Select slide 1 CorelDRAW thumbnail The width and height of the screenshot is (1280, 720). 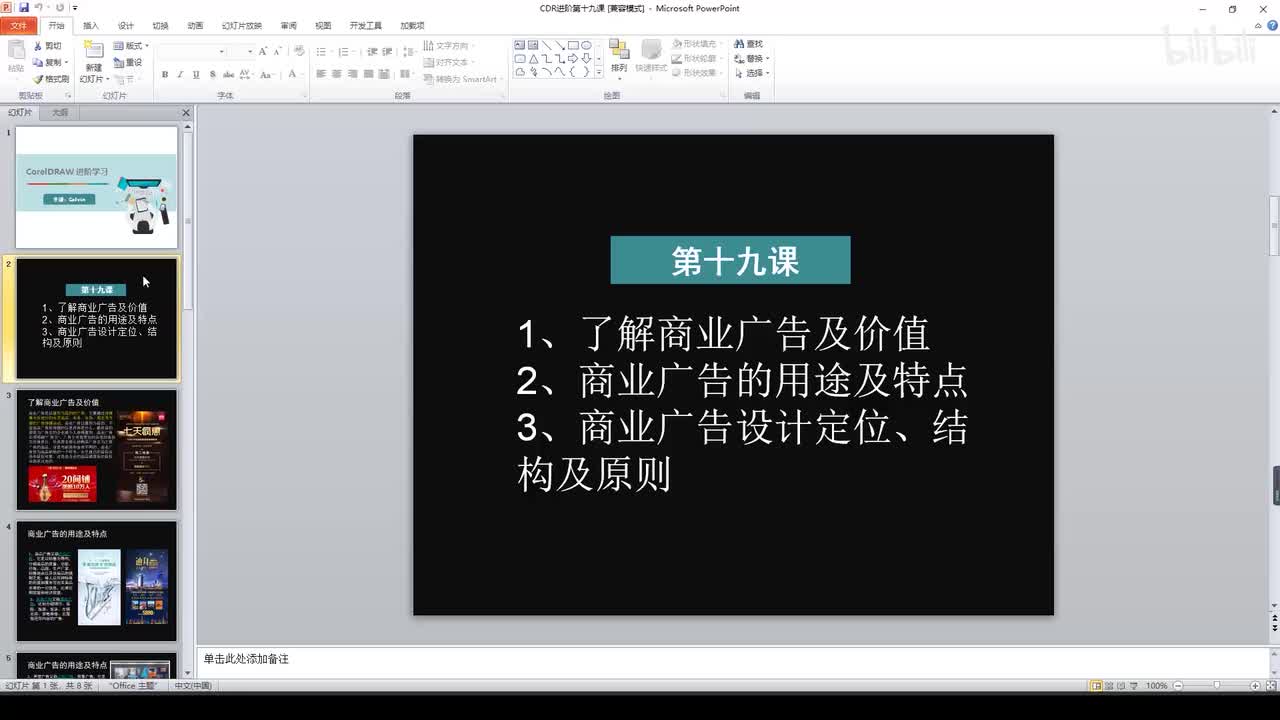[x=96, y=187]
